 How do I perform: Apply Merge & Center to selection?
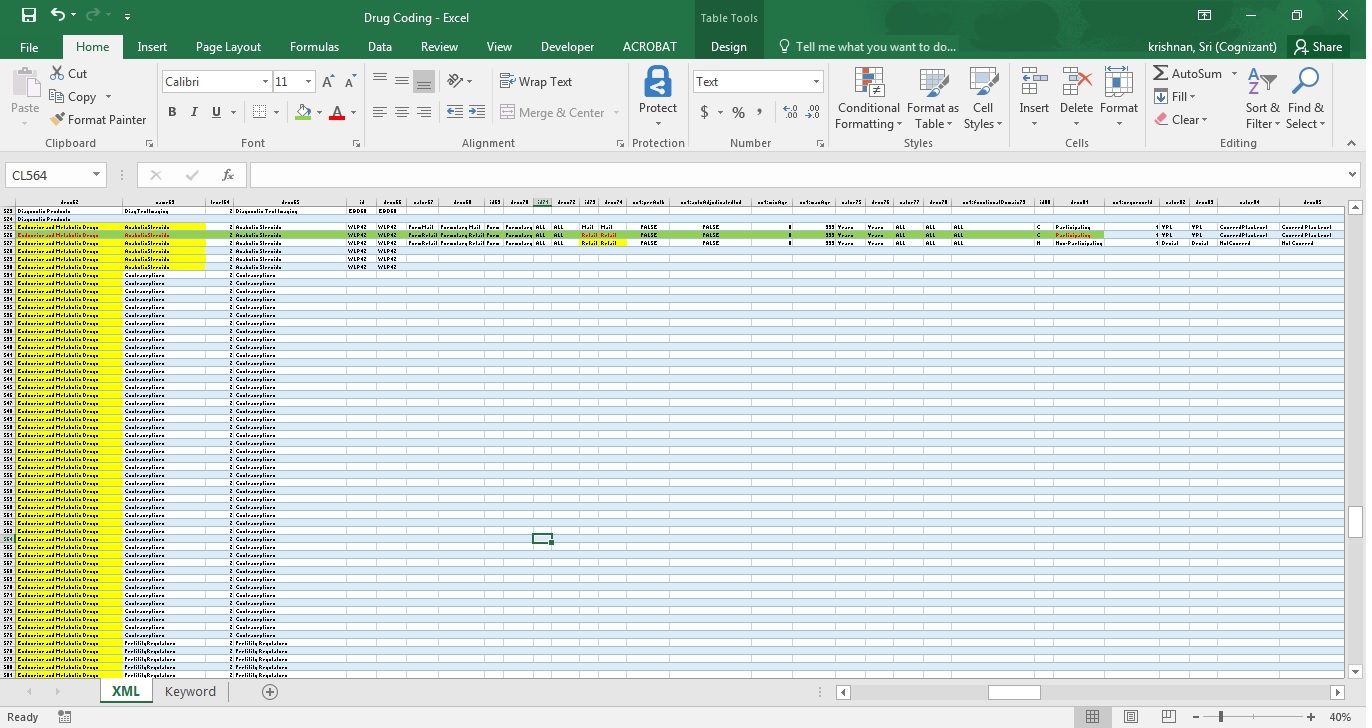[558, 112]
